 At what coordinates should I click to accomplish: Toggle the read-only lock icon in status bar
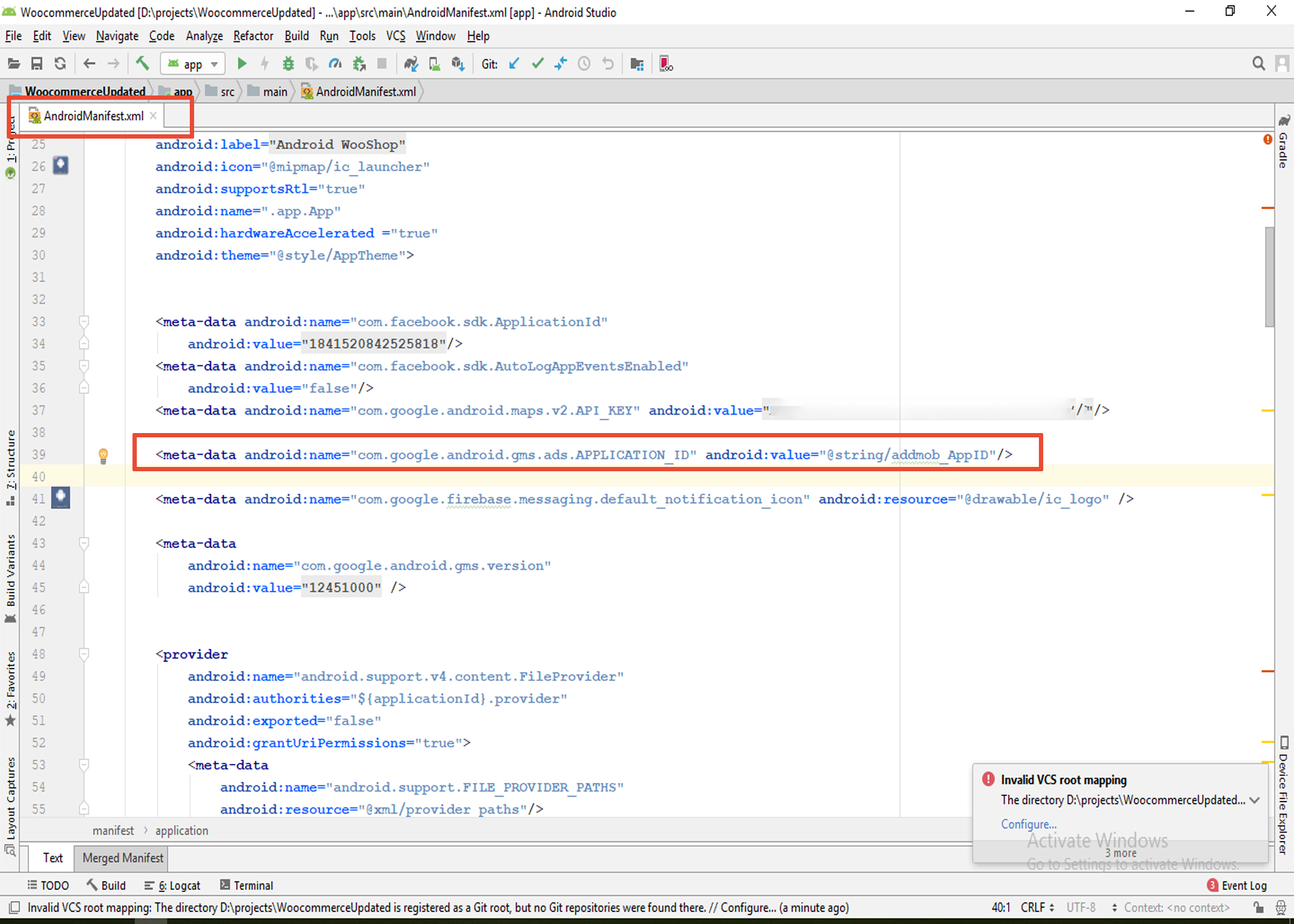click(x=1258, y=907)
